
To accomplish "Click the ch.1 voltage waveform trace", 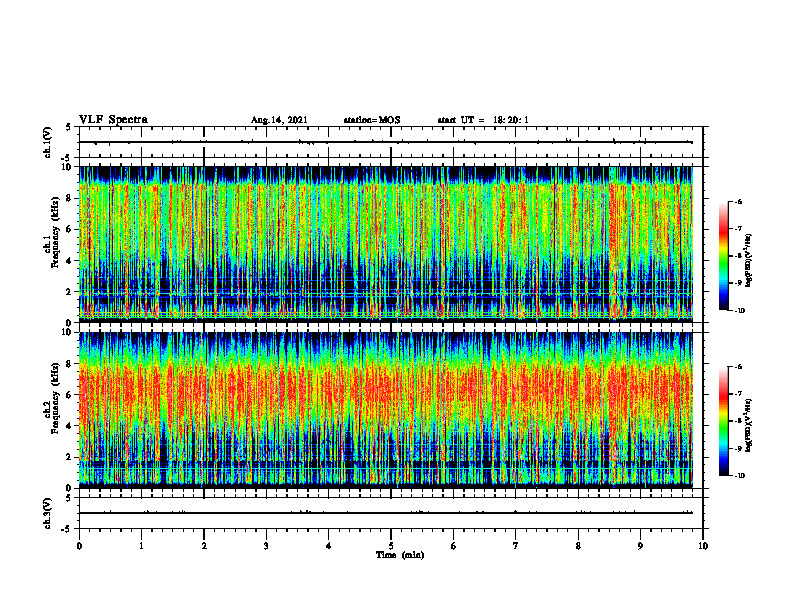I will coord(386,142).
